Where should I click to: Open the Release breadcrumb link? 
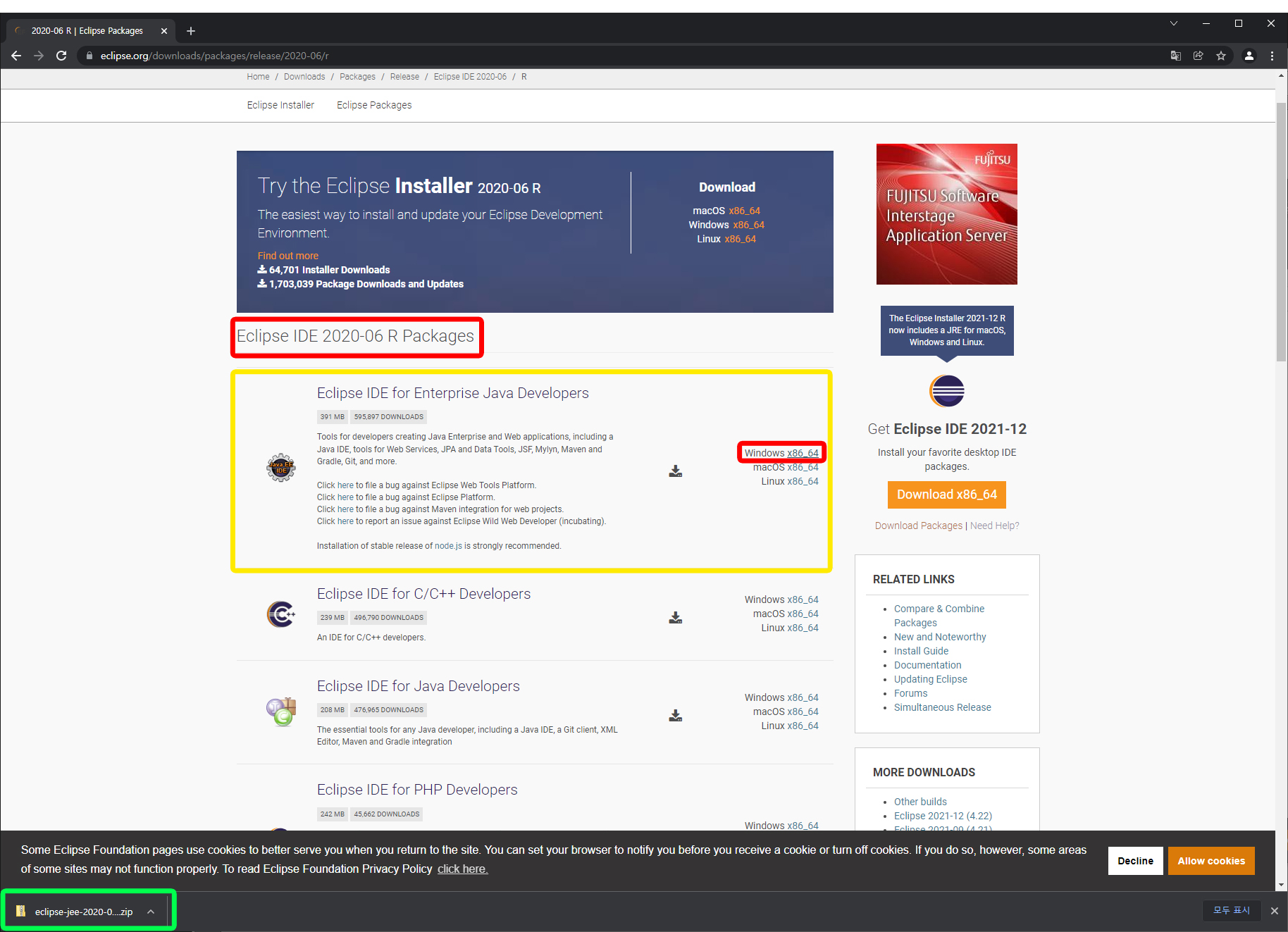coord(404,77)
